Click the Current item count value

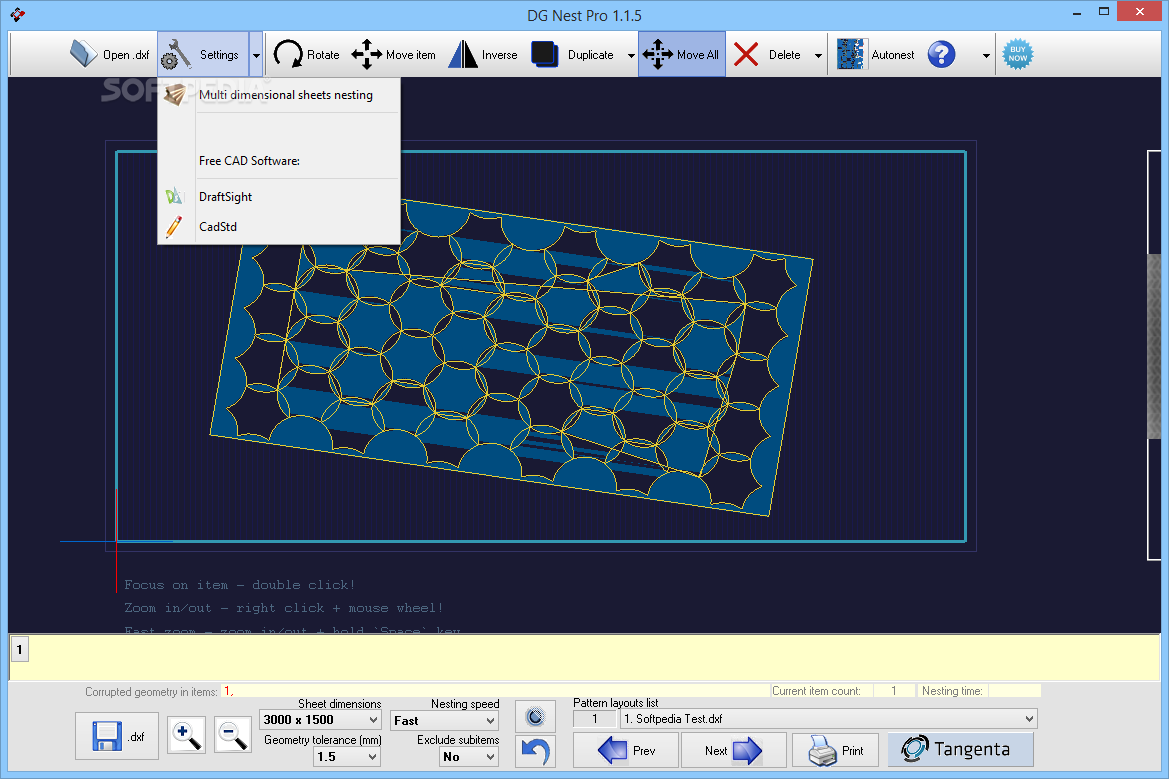pyautogui.click(x=894, y=691)
